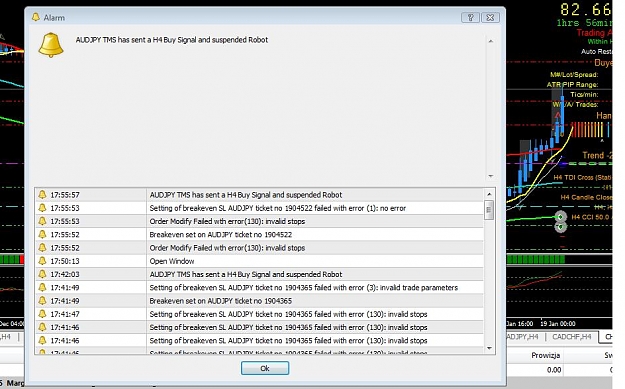The image size is (625, 389).
Task: Click the 17:50:13 timestamp cell
Action: pos(65,261)
